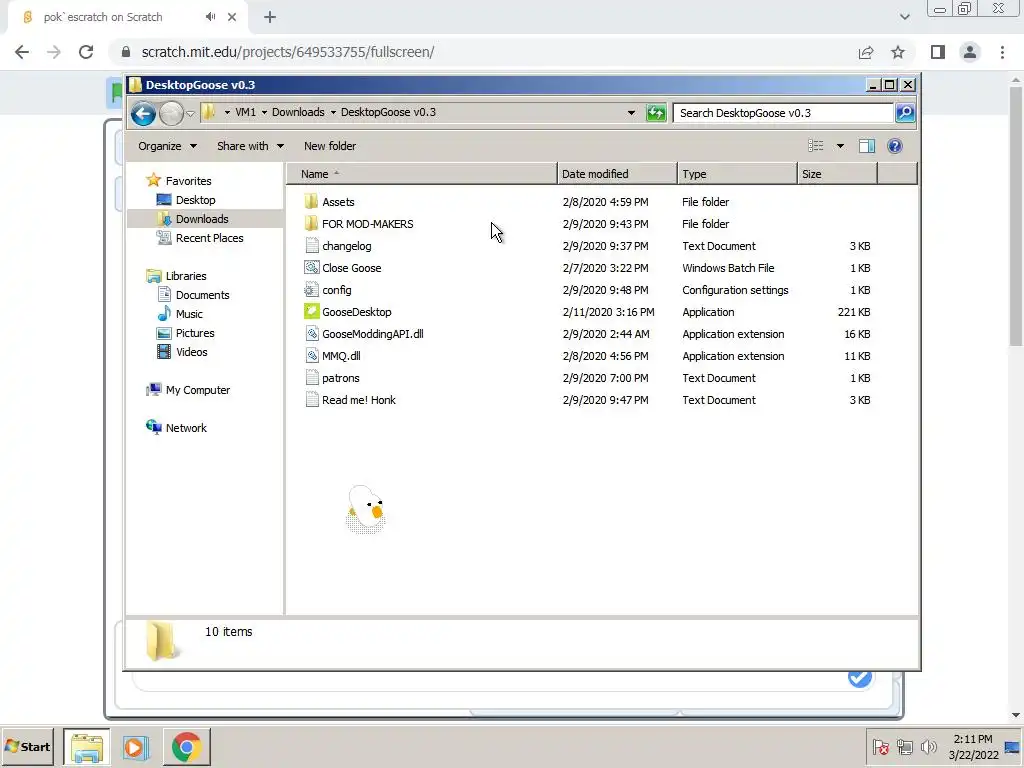The image size is (1024, 768).
Task: Select the config settings file icon
Action: 312,290
